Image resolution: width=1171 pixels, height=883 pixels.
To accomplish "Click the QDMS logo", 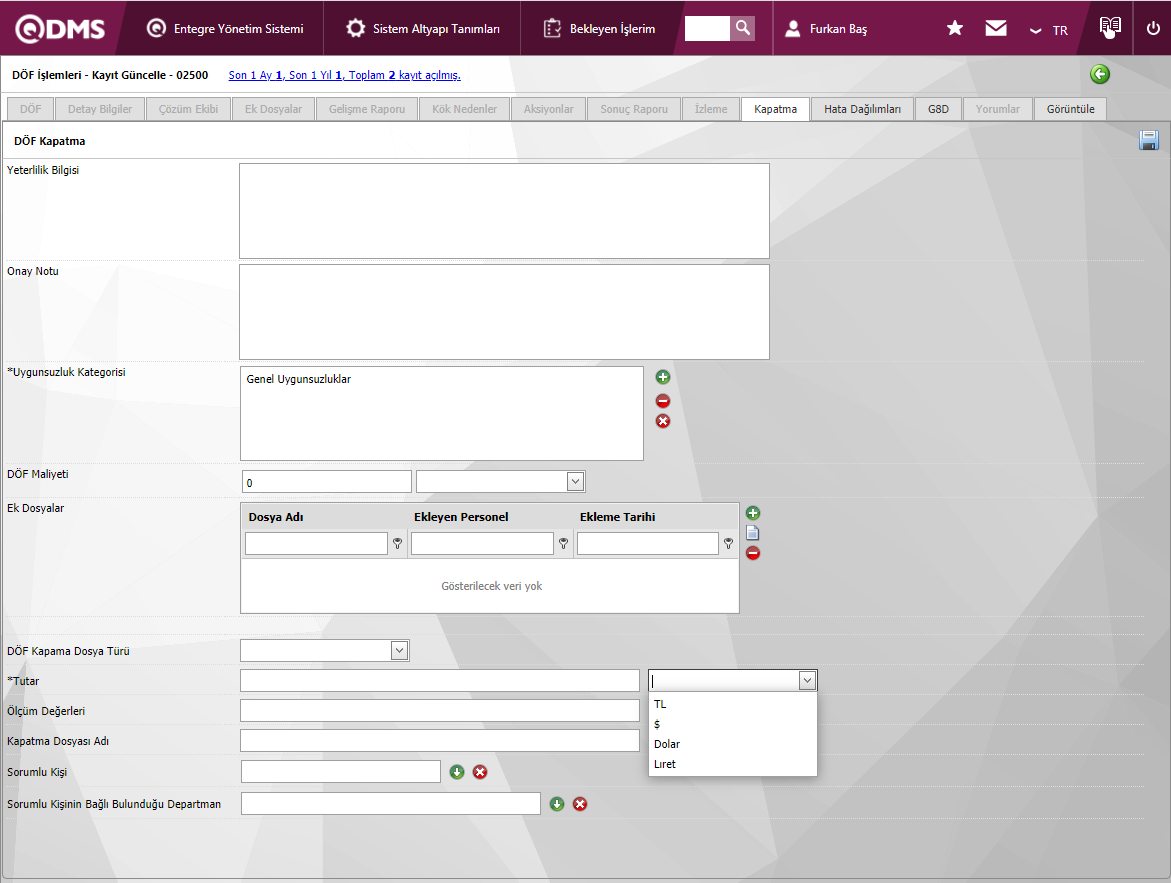I will pos(60,28).
